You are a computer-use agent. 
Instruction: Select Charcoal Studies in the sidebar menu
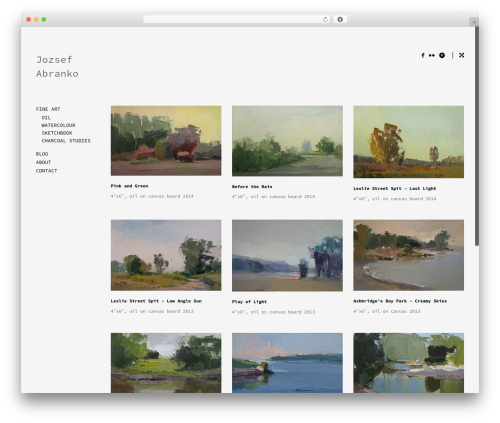click(x=66, y=141)
